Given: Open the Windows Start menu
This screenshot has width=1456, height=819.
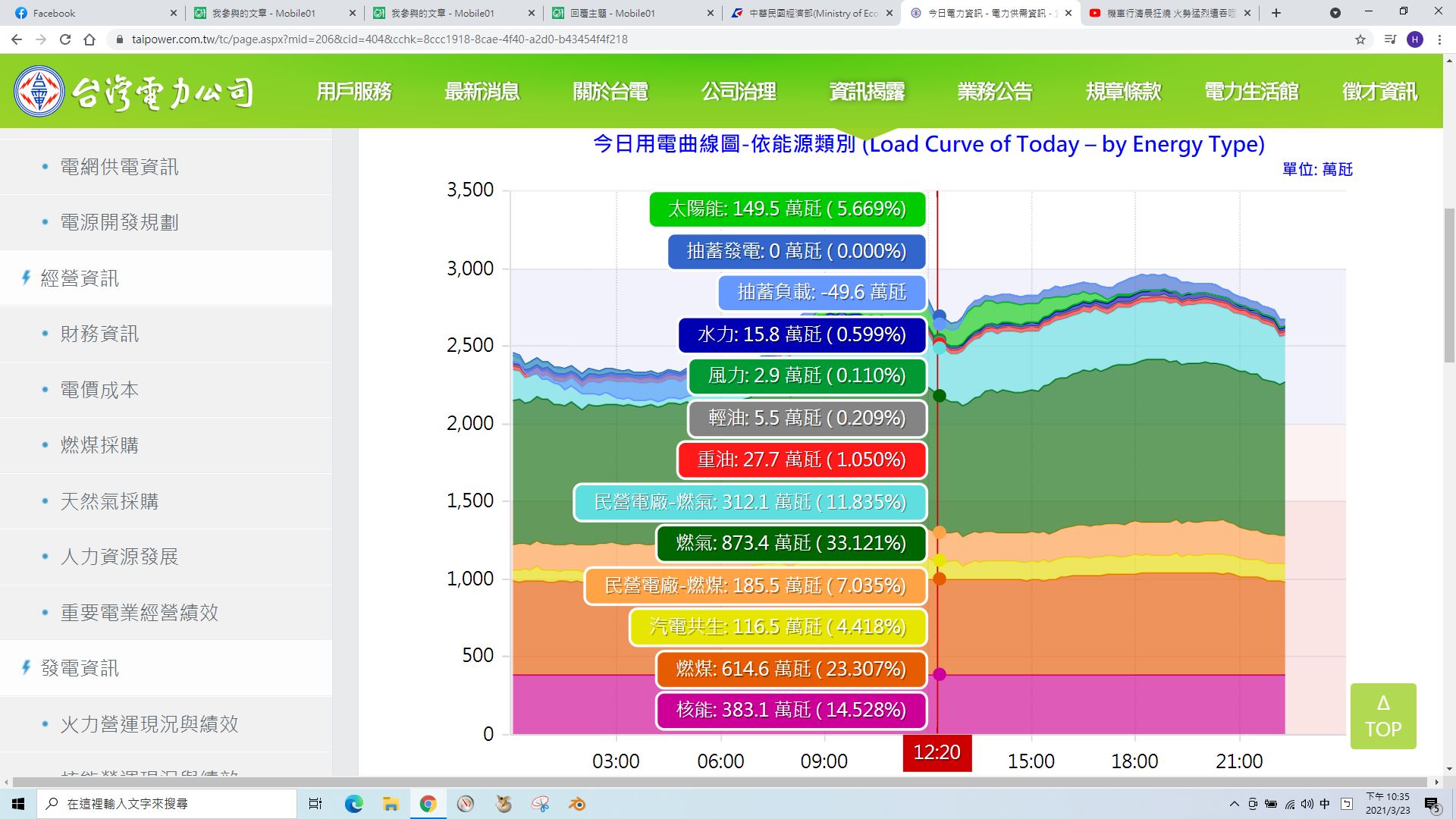Looking at the screenshot, I should click(18, 804).
